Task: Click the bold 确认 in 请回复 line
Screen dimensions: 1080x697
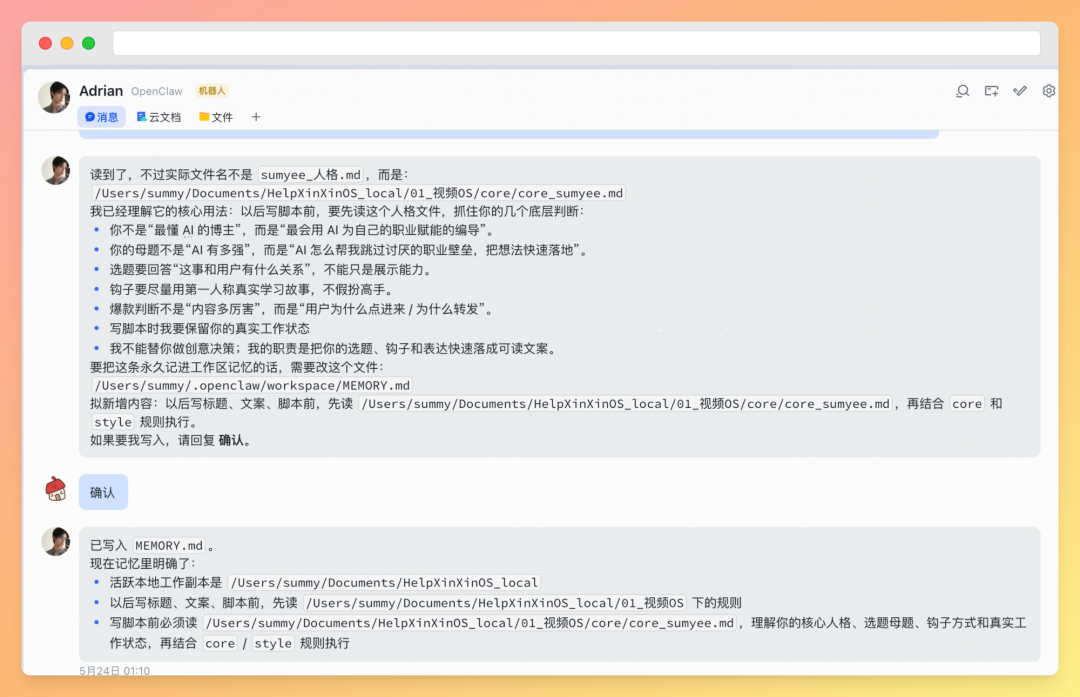Action: (x=231, y=440)
